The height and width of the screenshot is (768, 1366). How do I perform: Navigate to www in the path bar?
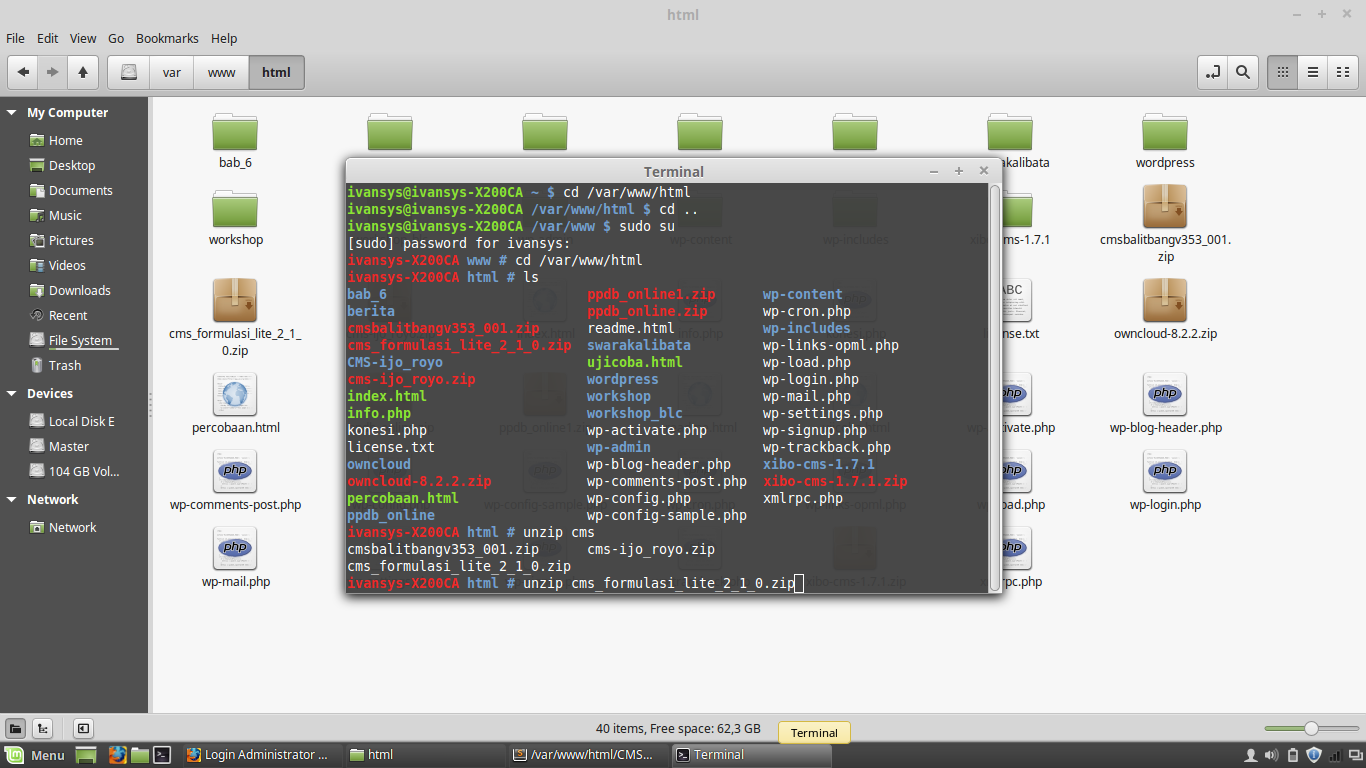point(221,72)
